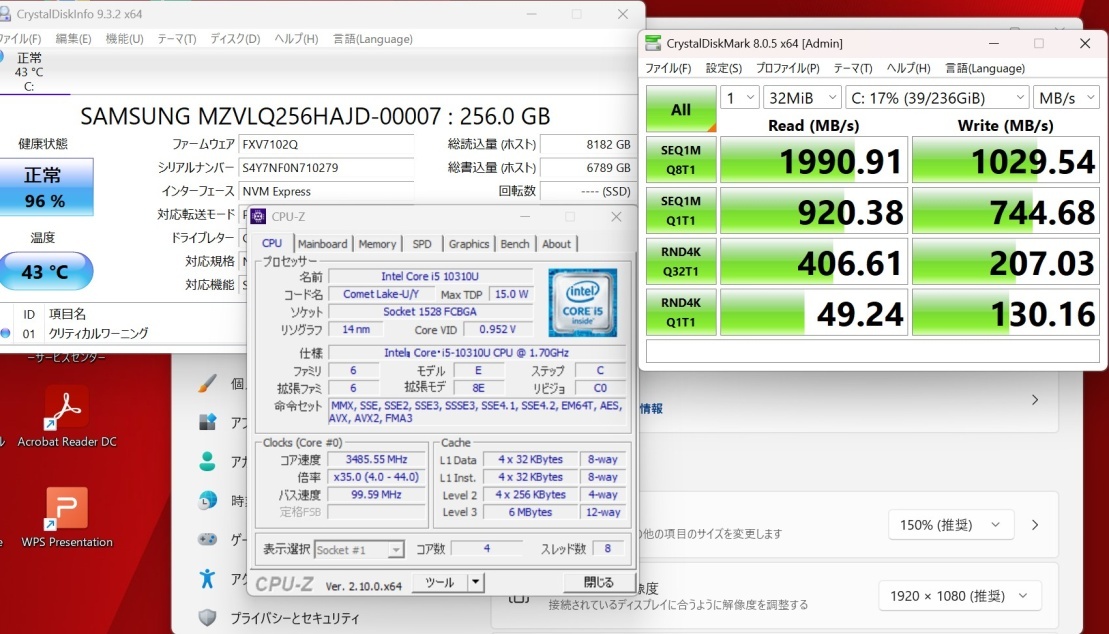1109x634 pixels.
Task: Open ヘルプ(H) menu in CrystalDiskInfo
Action: 296,39
